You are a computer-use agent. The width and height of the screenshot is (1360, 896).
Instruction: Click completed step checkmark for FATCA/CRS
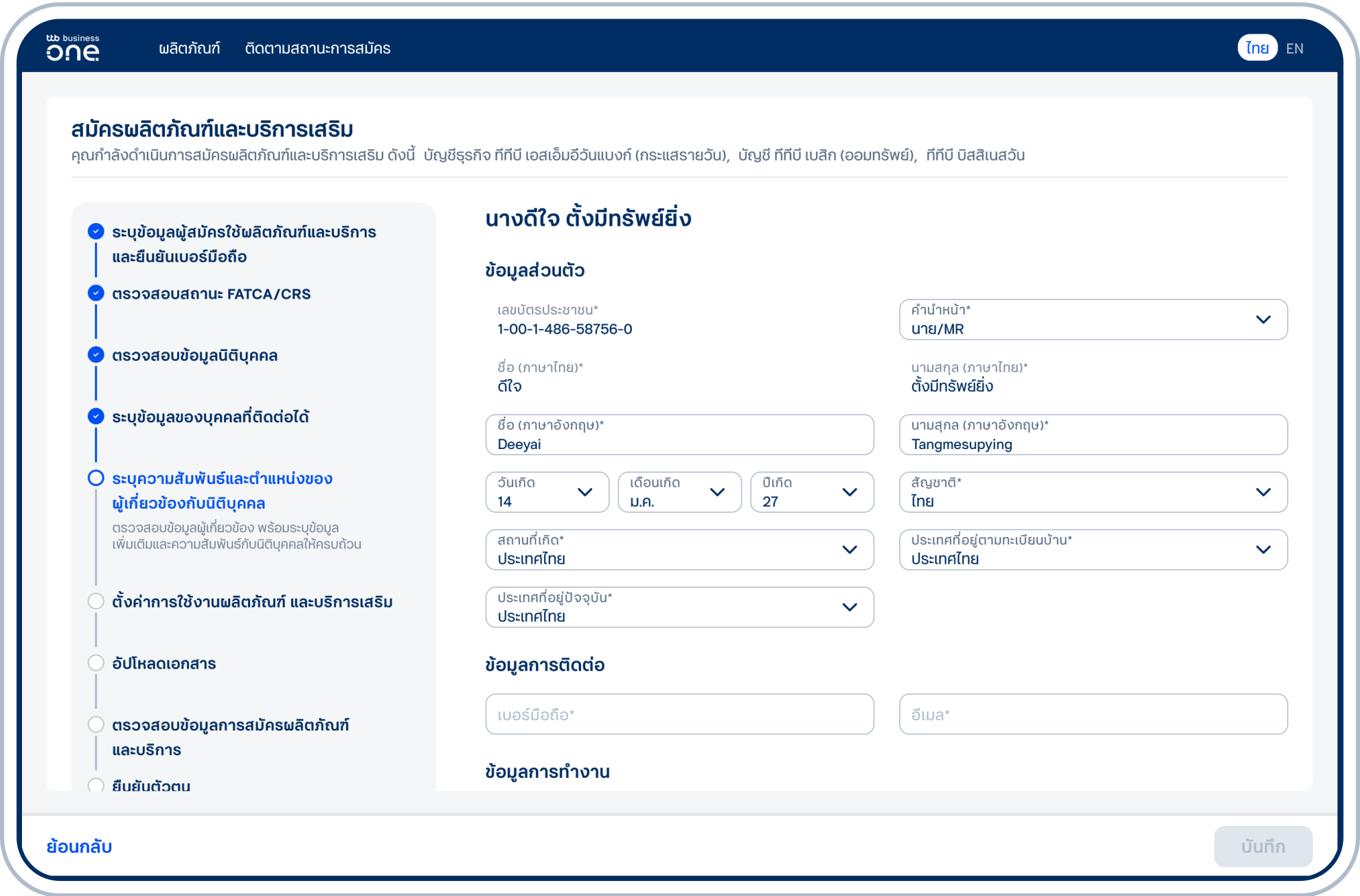coord(96,294)
